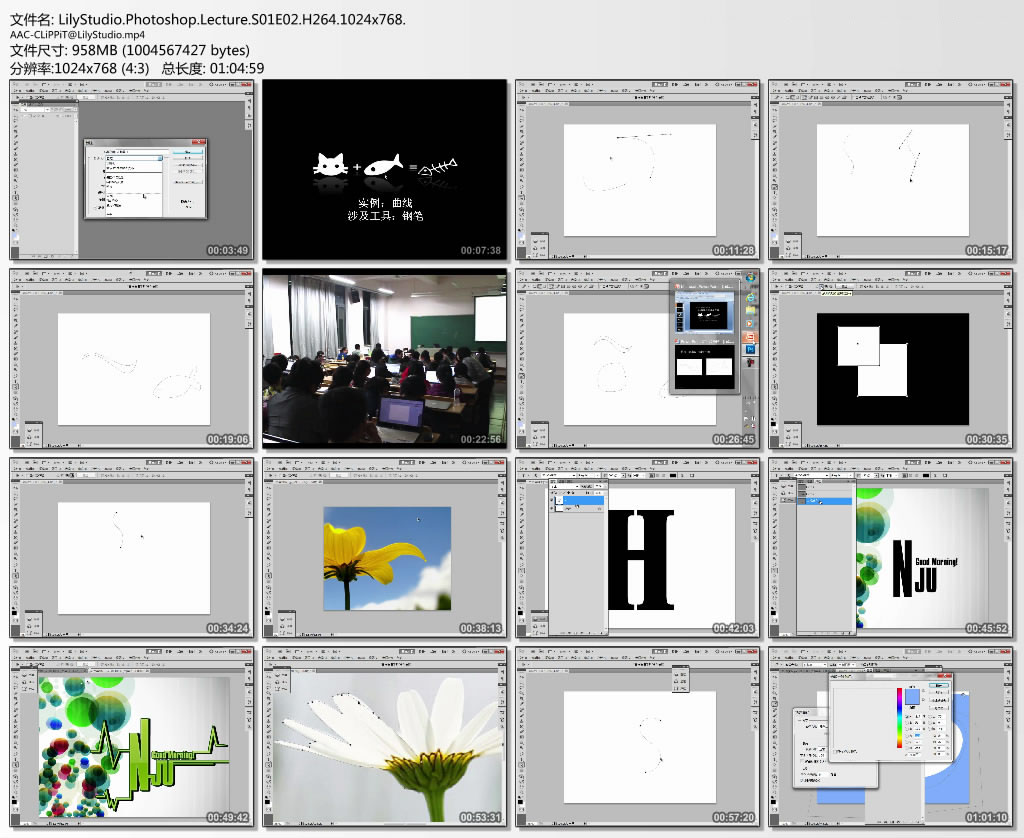Open the classroom photo thumbnail at 00:22:56
1024x838 pixels.
click(x=384, y=357)
